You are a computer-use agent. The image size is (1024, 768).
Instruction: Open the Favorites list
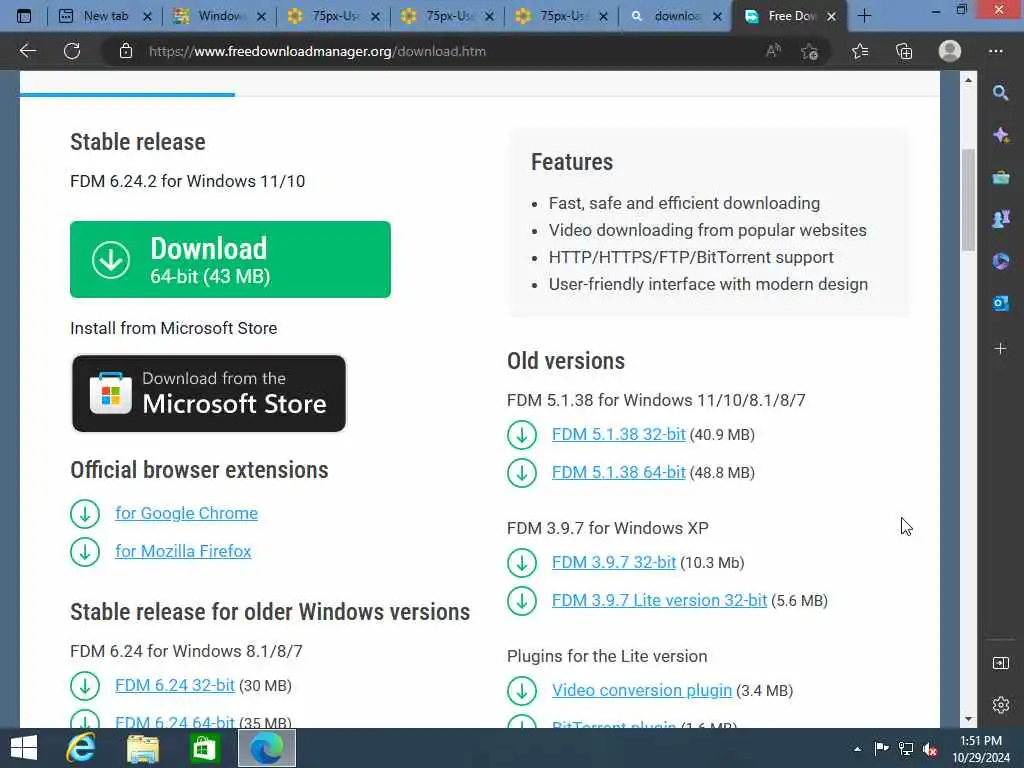[x=860, y=51]
